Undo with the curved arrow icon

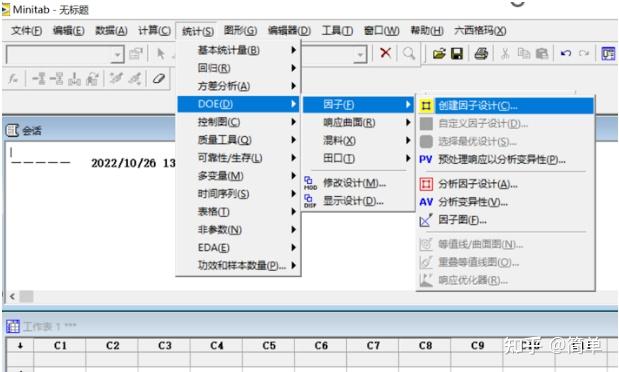click(x=566, y=53)
